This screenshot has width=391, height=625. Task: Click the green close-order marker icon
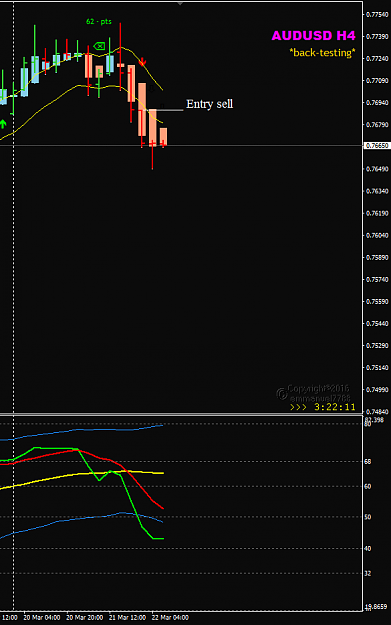tap(99, 46)
